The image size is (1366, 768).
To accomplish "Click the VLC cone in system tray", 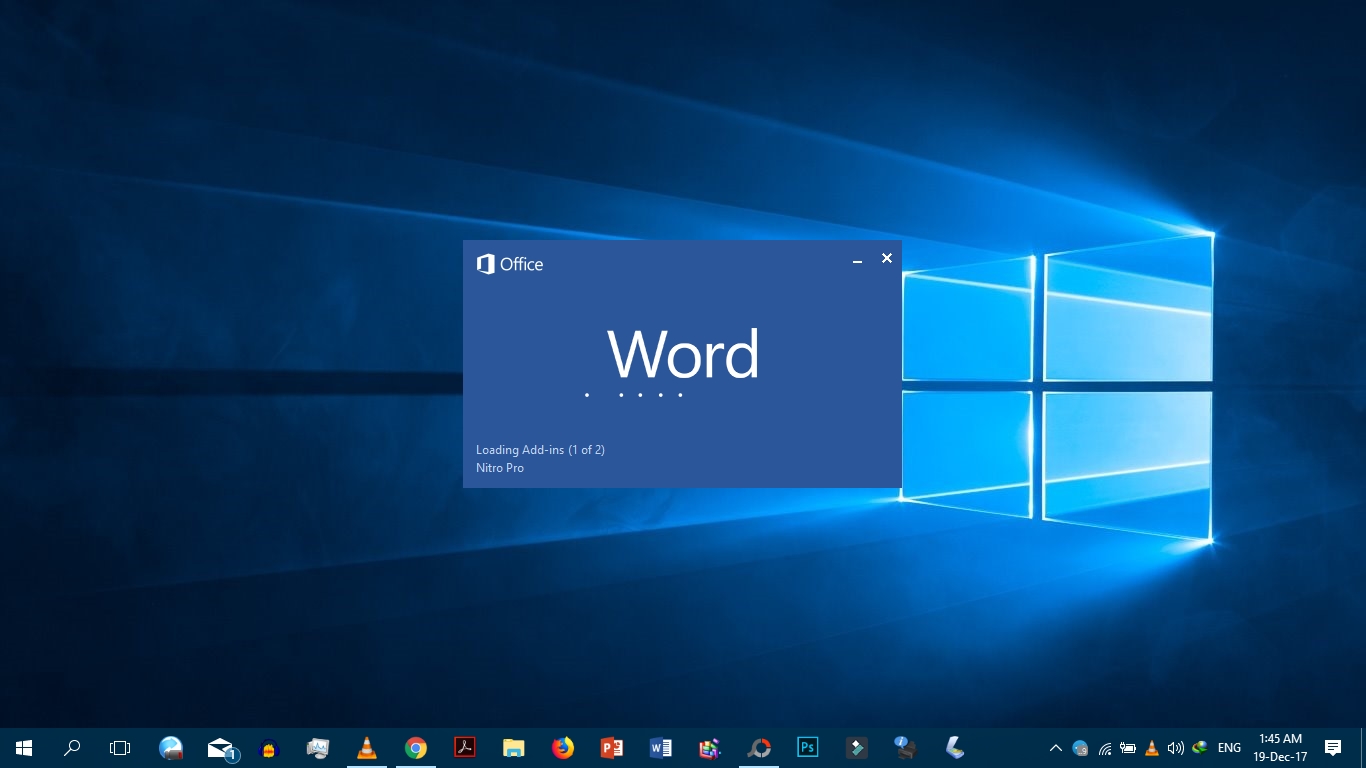I will point(1152,748).
